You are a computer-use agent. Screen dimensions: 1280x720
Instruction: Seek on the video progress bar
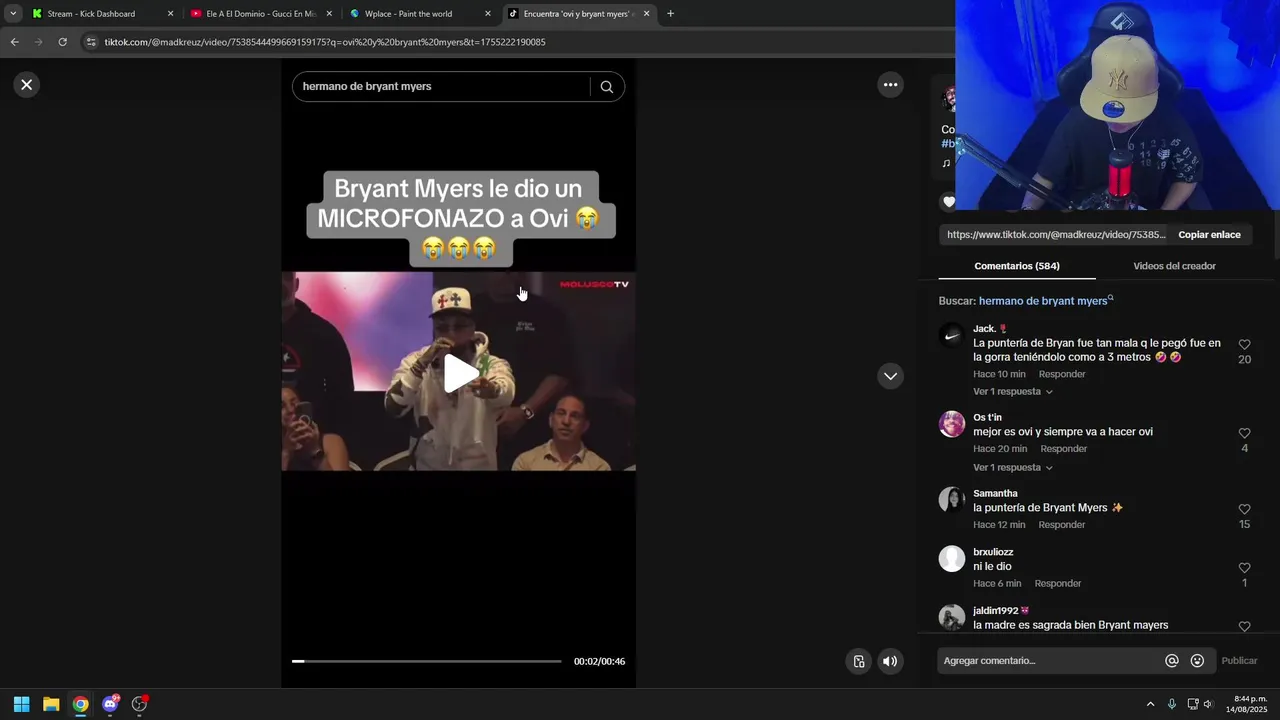tap(427, 661)
